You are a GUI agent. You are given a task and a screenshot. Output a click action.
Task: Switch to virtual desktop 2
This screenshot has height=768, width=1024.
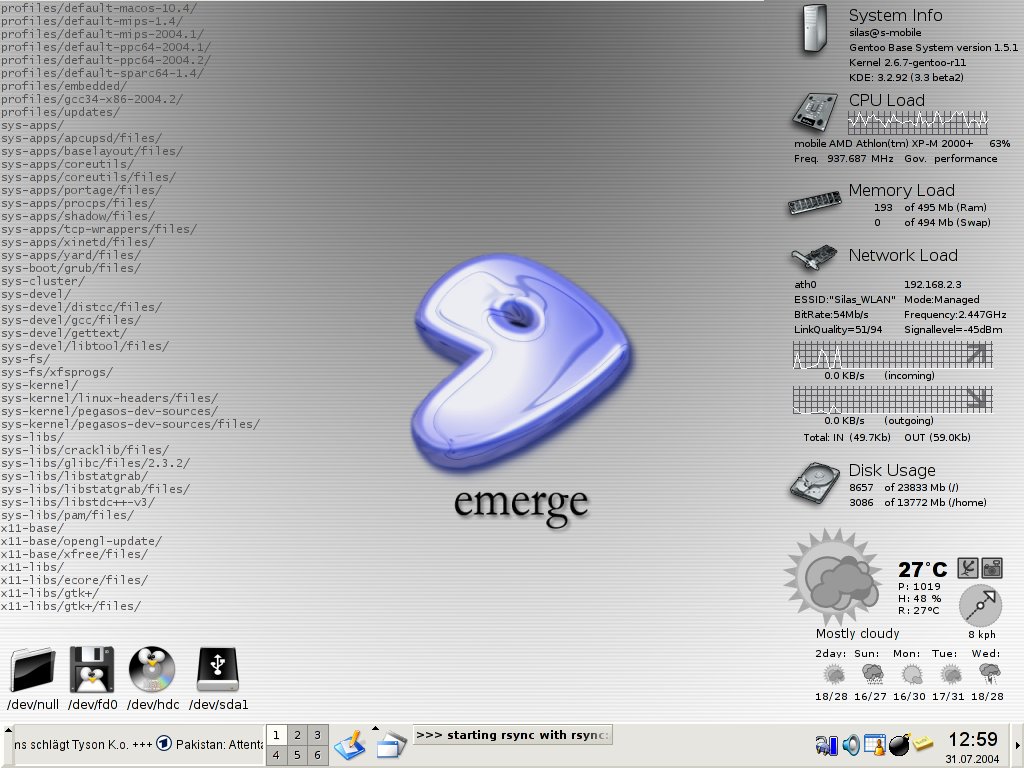click(x=297, y=735)
